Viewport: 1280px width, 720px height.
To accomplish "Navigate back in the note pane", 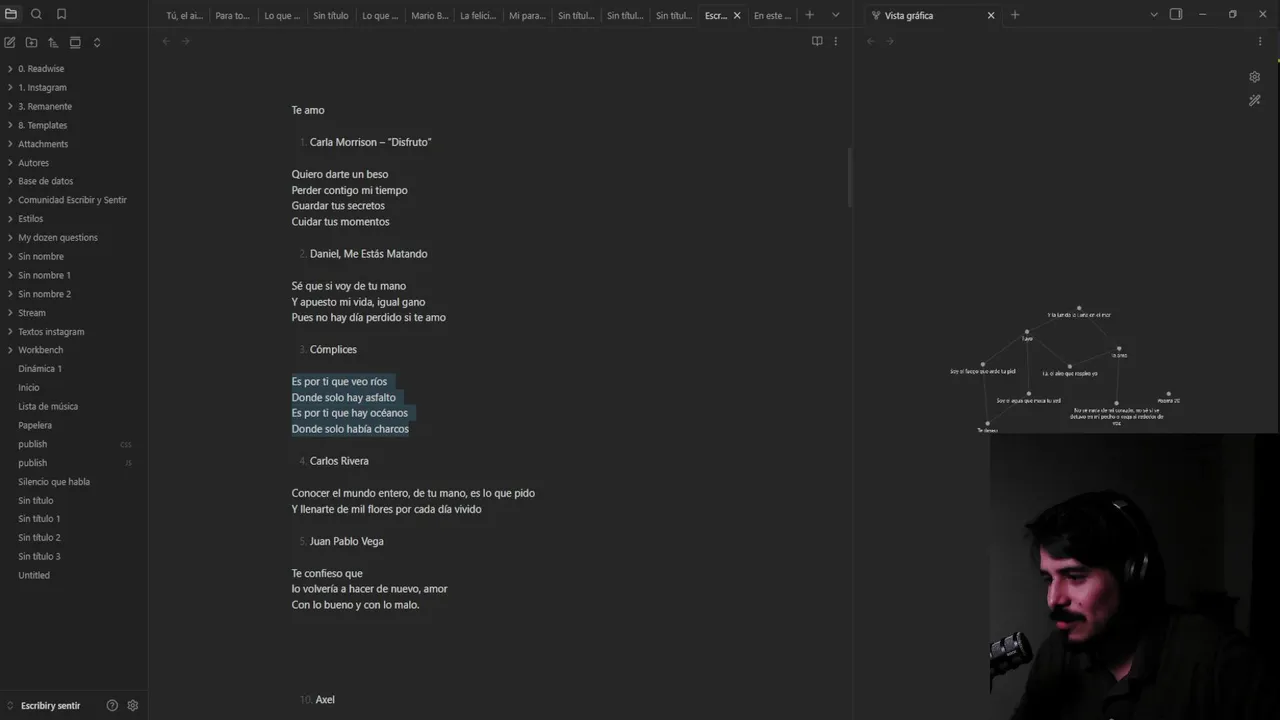I will [166, 41].
